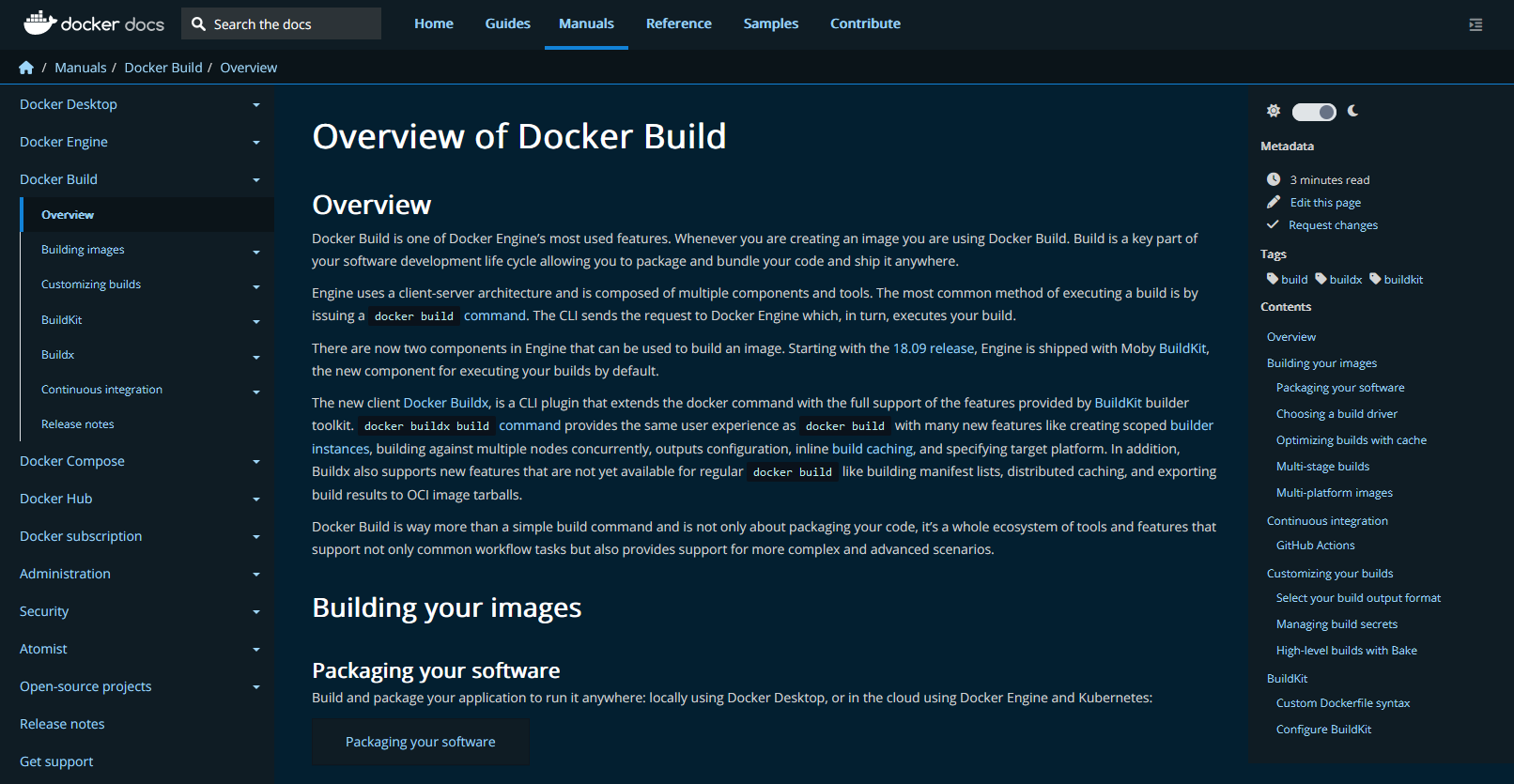Click the clock icon beside minutes read
This screenshot has width=1514, height=784.
pos(1274,179)
